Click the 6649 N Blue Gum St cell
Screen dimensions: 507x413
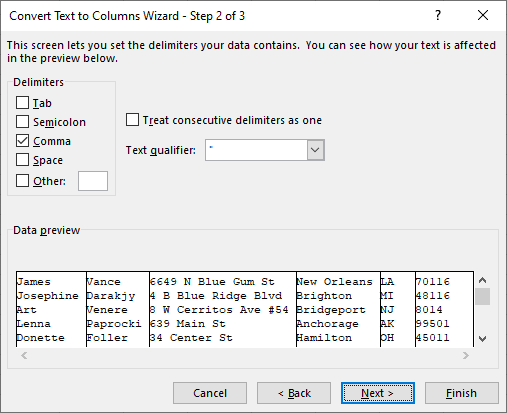(x=212, y=282)
